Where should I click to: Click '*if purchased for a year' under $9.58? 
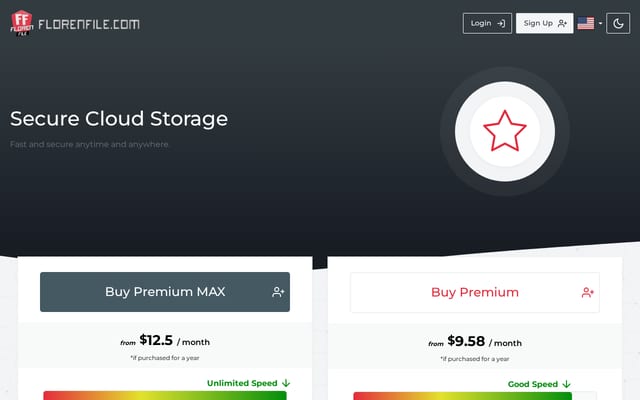pos(475,359)
